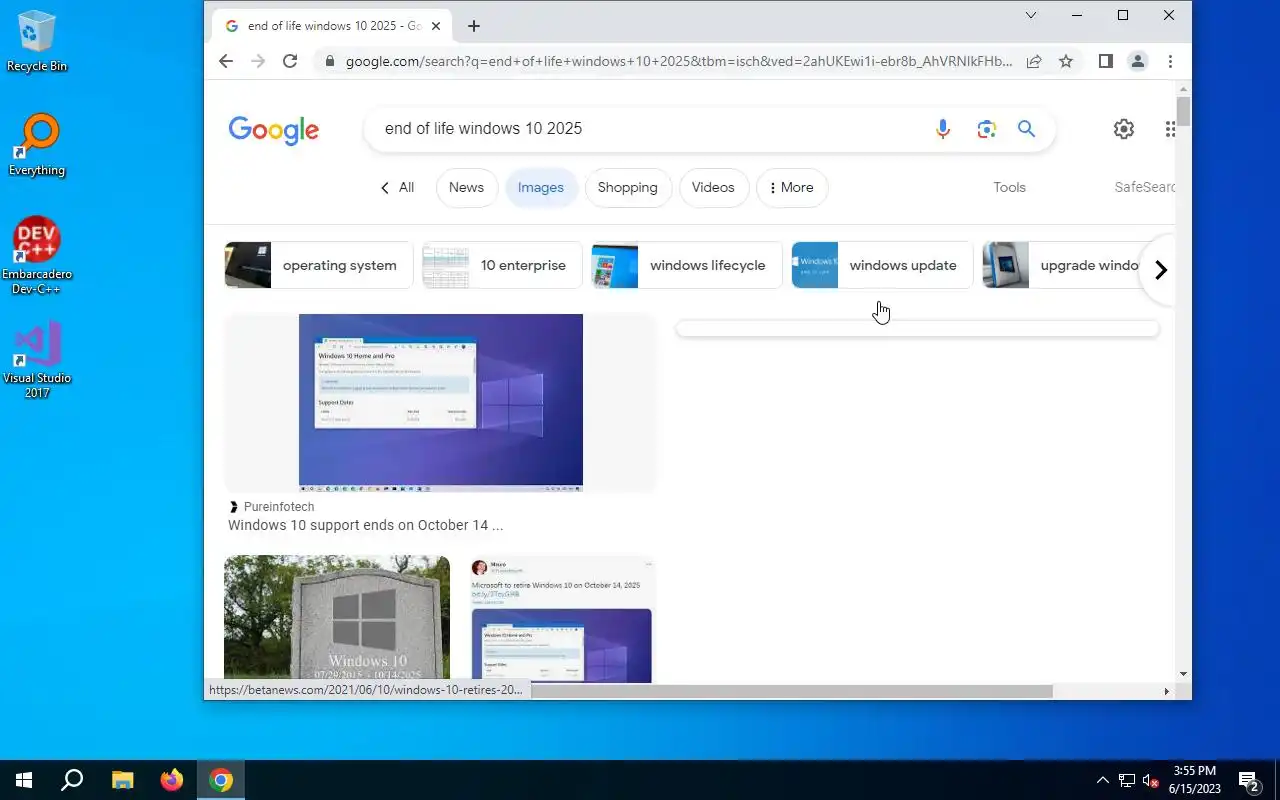Open the Chrome profile avatar

click(1138, 61)
